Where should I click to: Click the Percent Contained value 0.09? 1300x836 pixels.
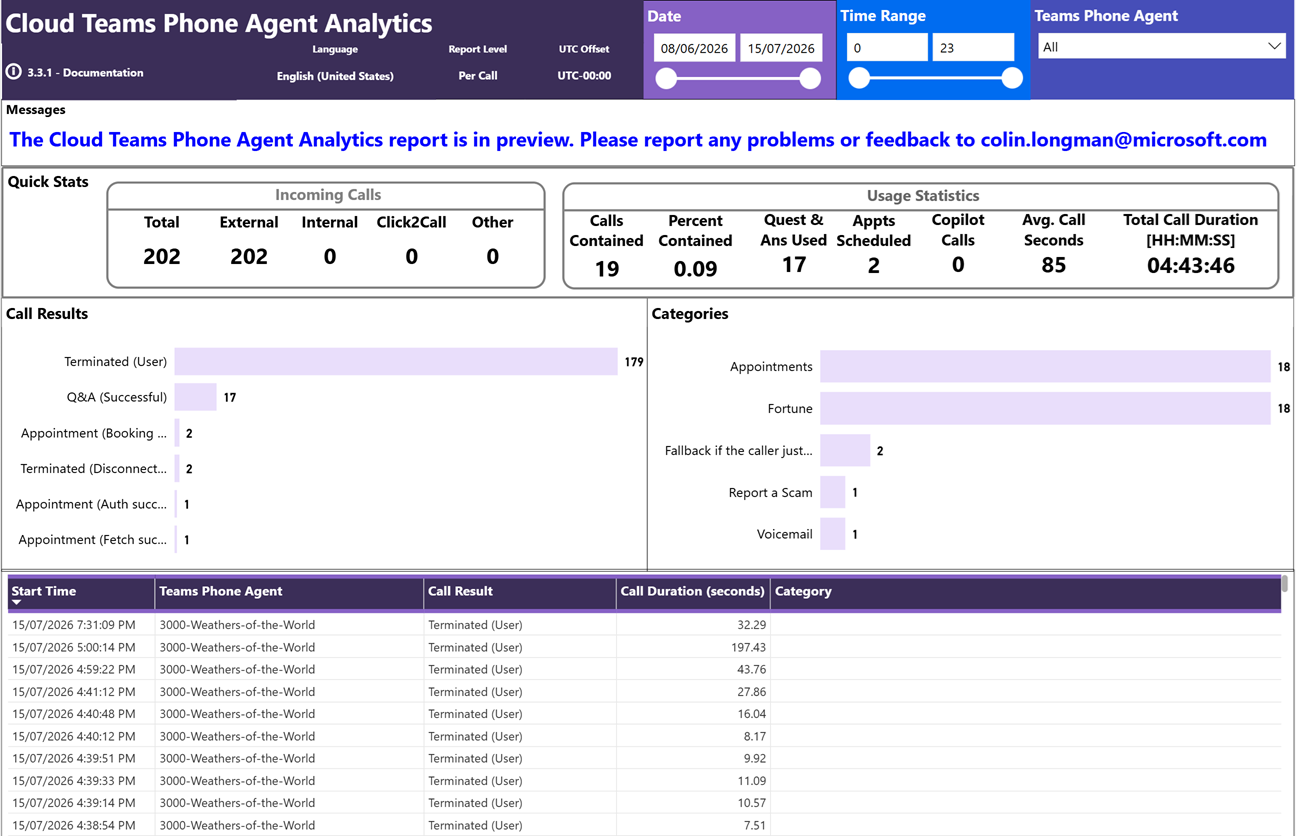click(x=695, y=269)
